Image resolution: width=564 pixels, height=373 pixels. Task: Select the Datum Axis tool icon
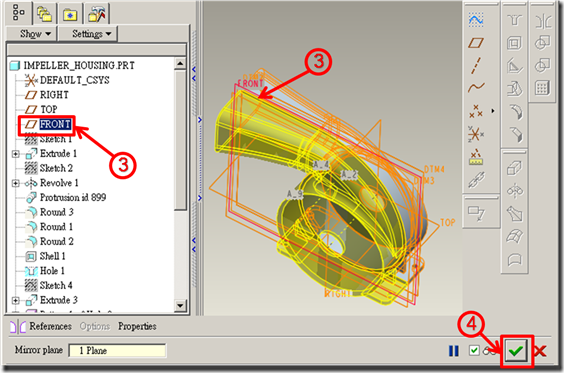pos(476,65)
